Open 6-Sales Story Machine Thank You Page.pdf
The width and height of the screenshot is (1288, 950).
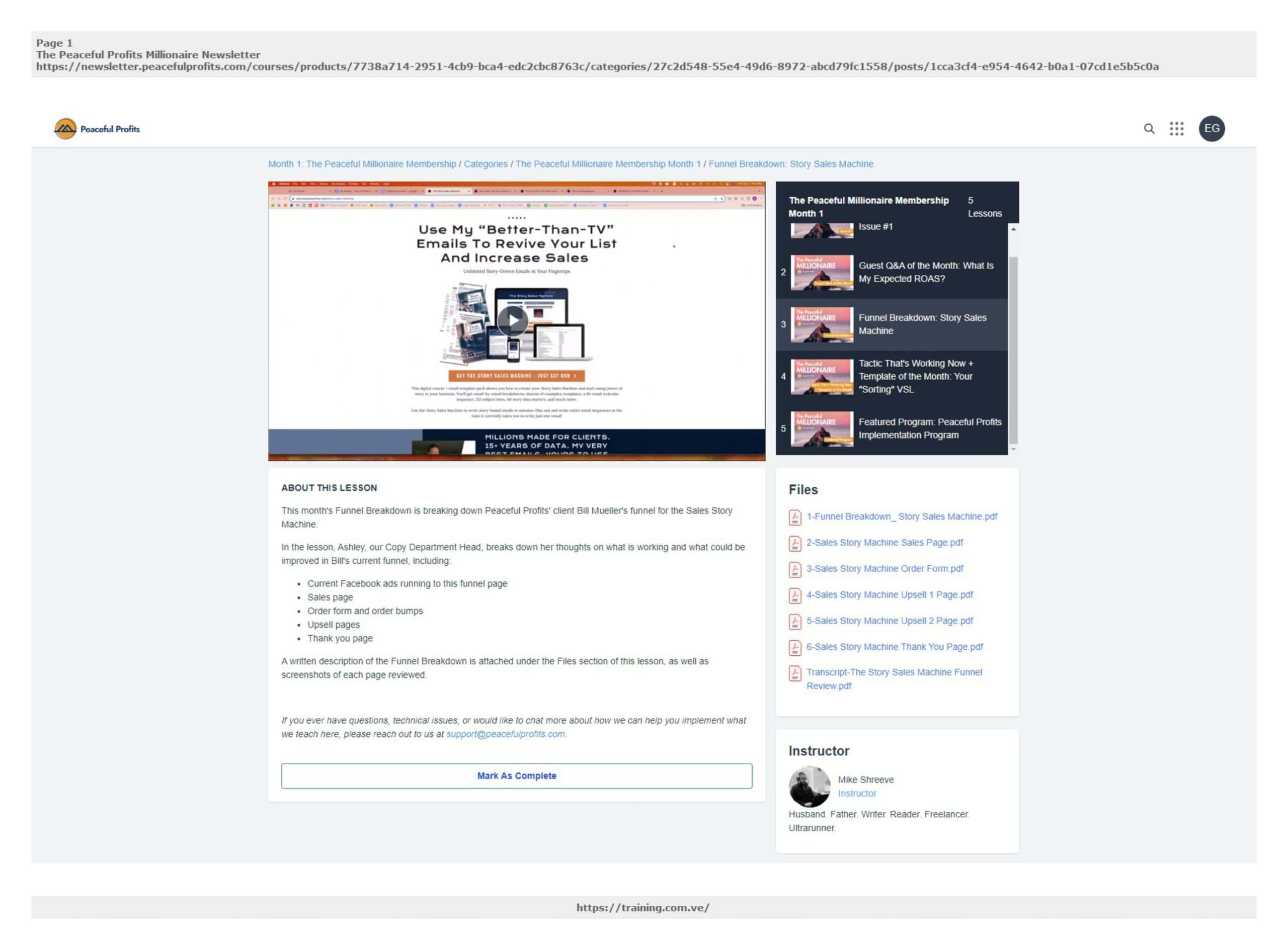[895, 647]
